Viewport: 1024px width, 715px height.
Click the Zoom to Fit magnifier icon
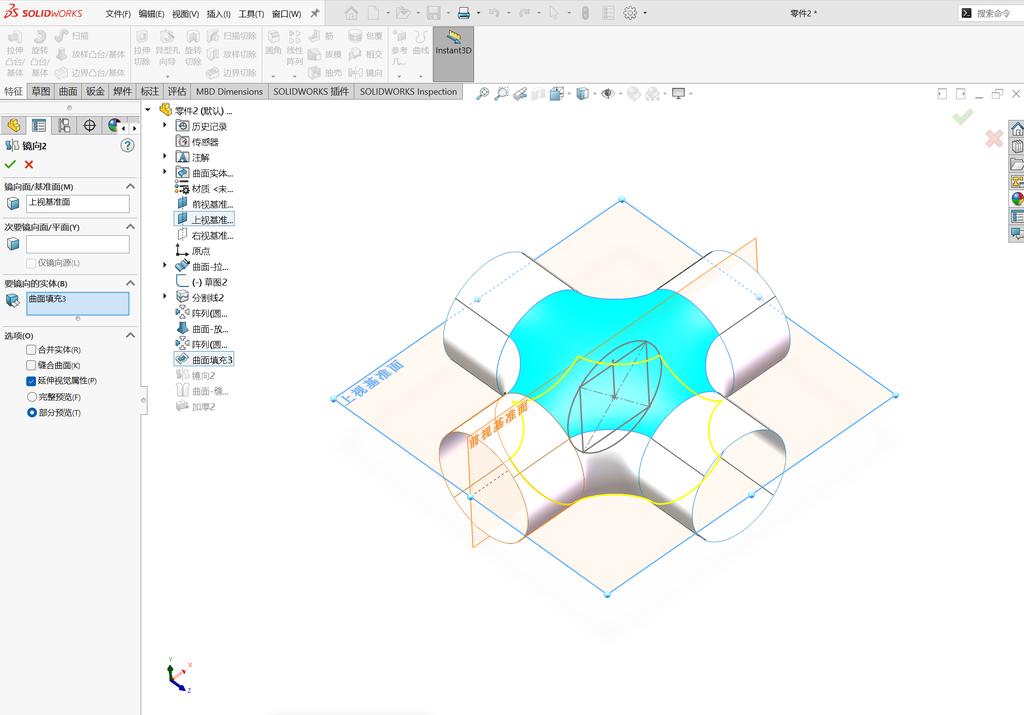click(483, 94)
